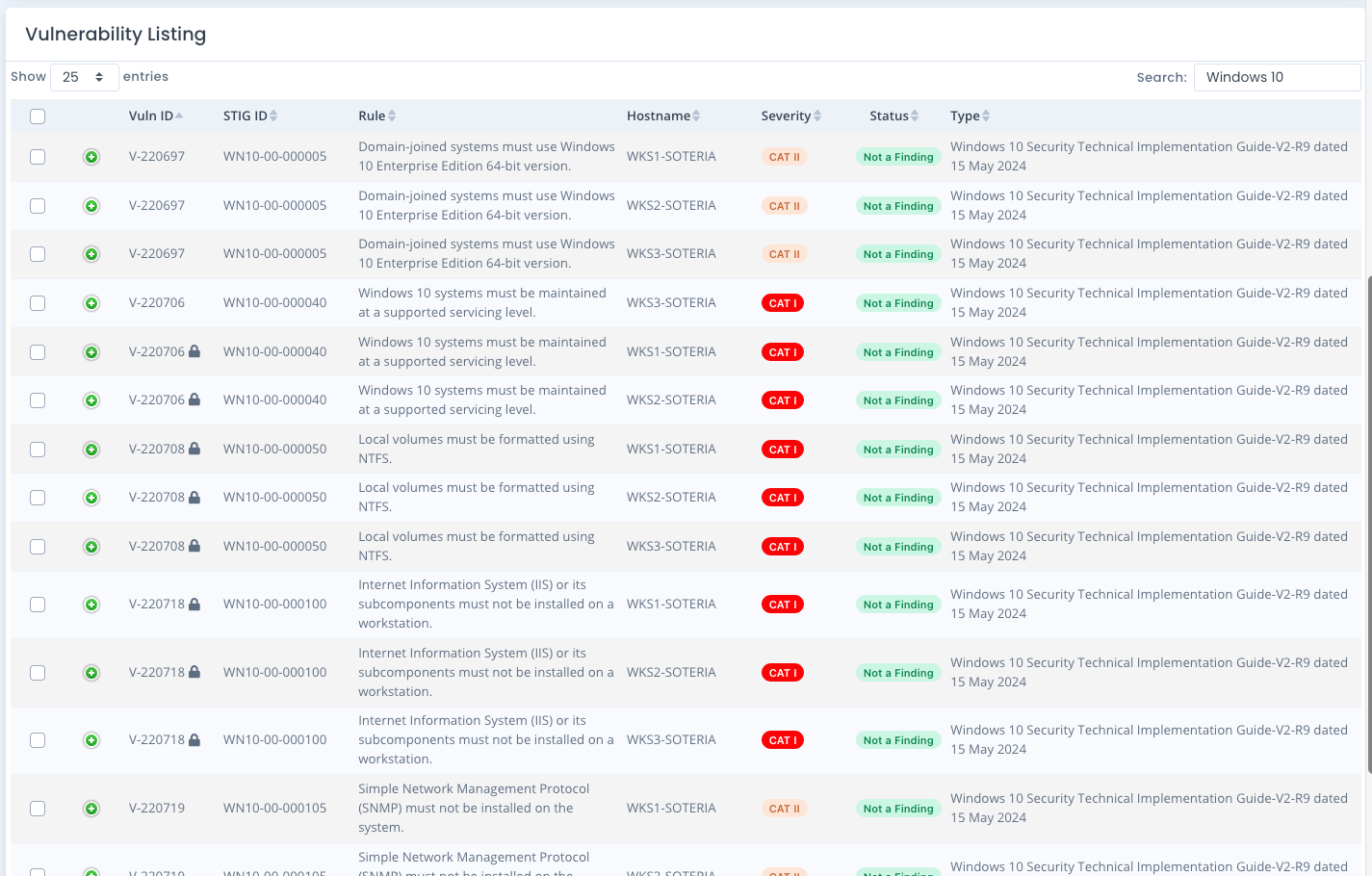
Task: Expand details for V-220708 on WKS3-SOTERIA
Action: [91, 547]
